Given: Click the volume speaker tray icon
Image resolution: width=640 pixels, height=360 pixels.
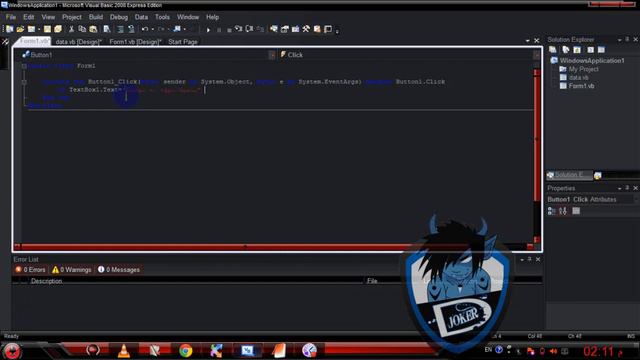Looking at the screenshot, I should (553, 351).
